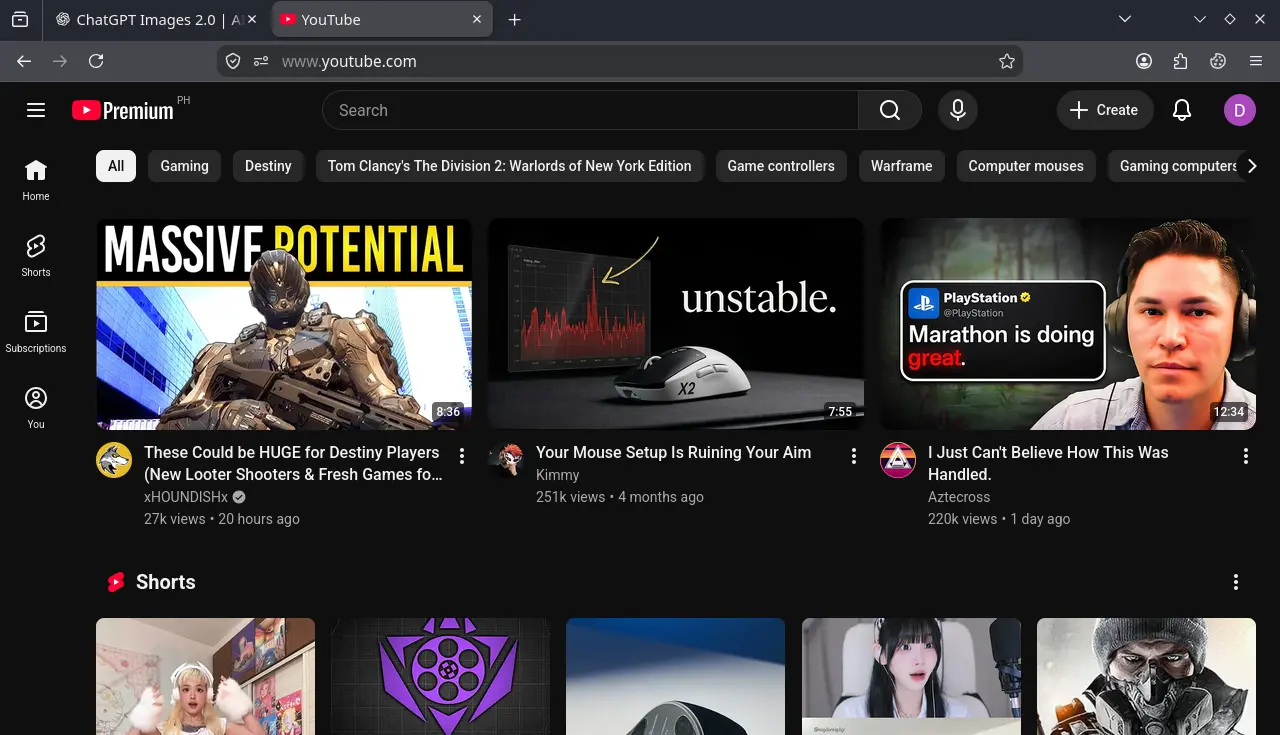Switch to ChatGPT Images 2.0 tab
This screenshot has height=735, width=1280.
point(147,19)
